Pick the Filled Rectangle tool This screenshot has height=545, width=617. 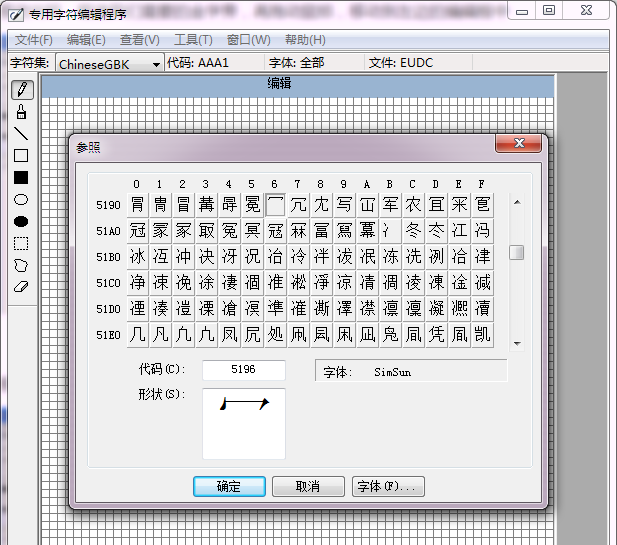click(21, 178)
